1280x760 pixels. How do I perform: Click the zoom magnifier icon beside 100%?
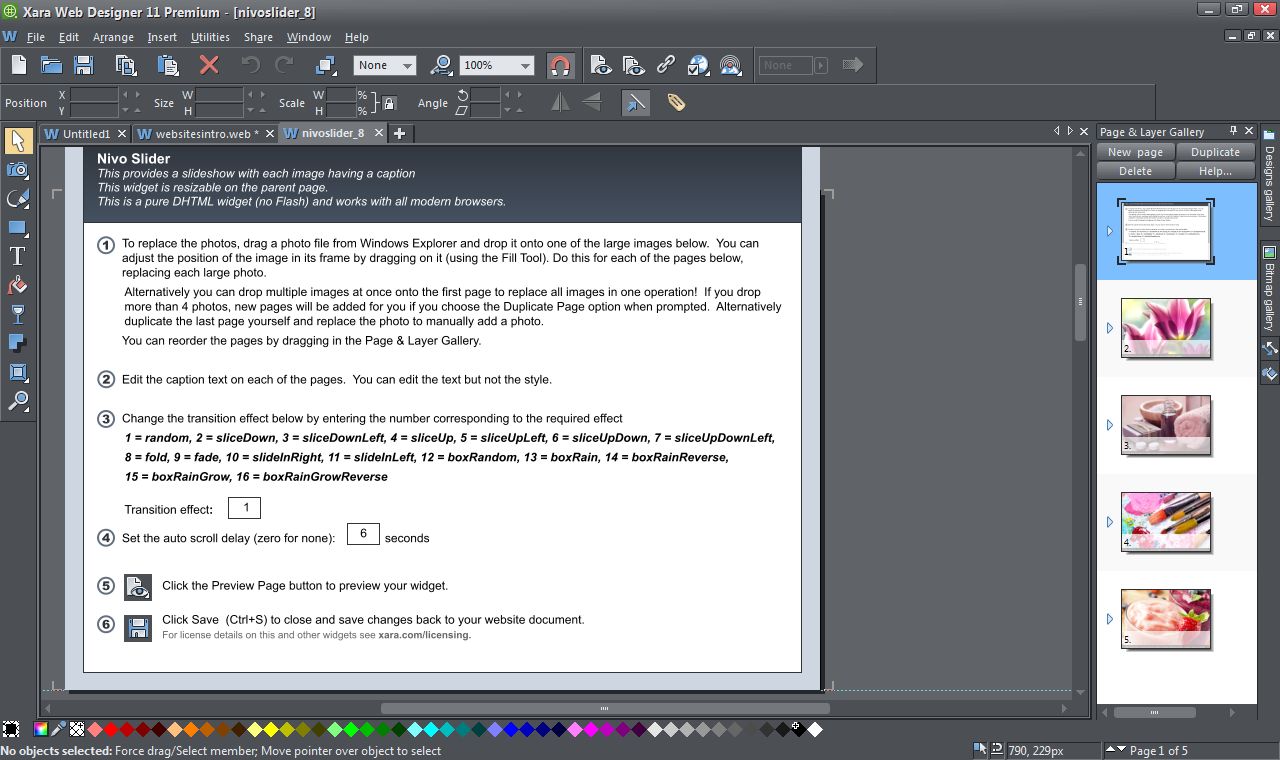point(441,66)
